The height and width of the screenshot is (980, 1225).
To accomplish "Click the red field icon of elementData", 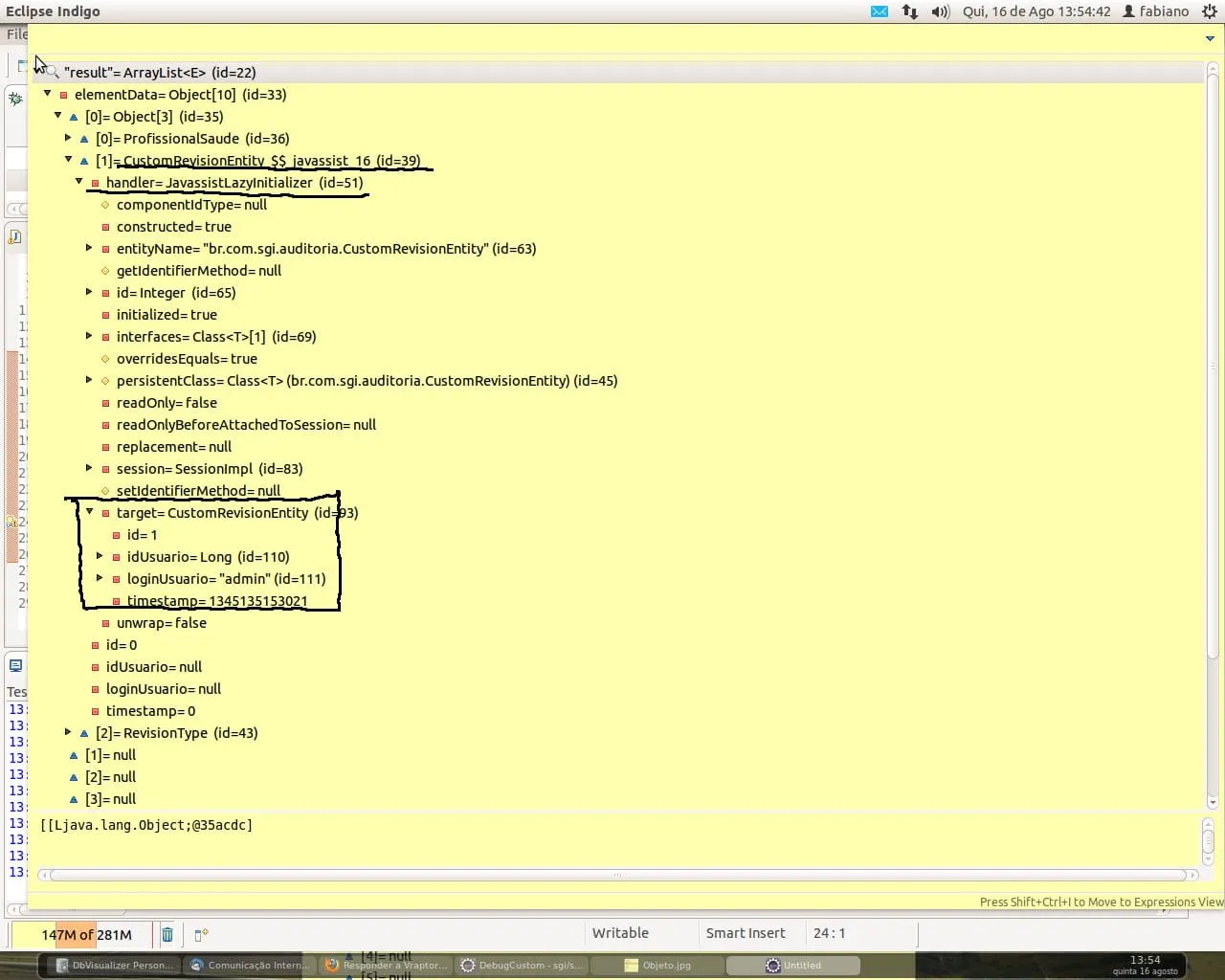I will 64,95.
